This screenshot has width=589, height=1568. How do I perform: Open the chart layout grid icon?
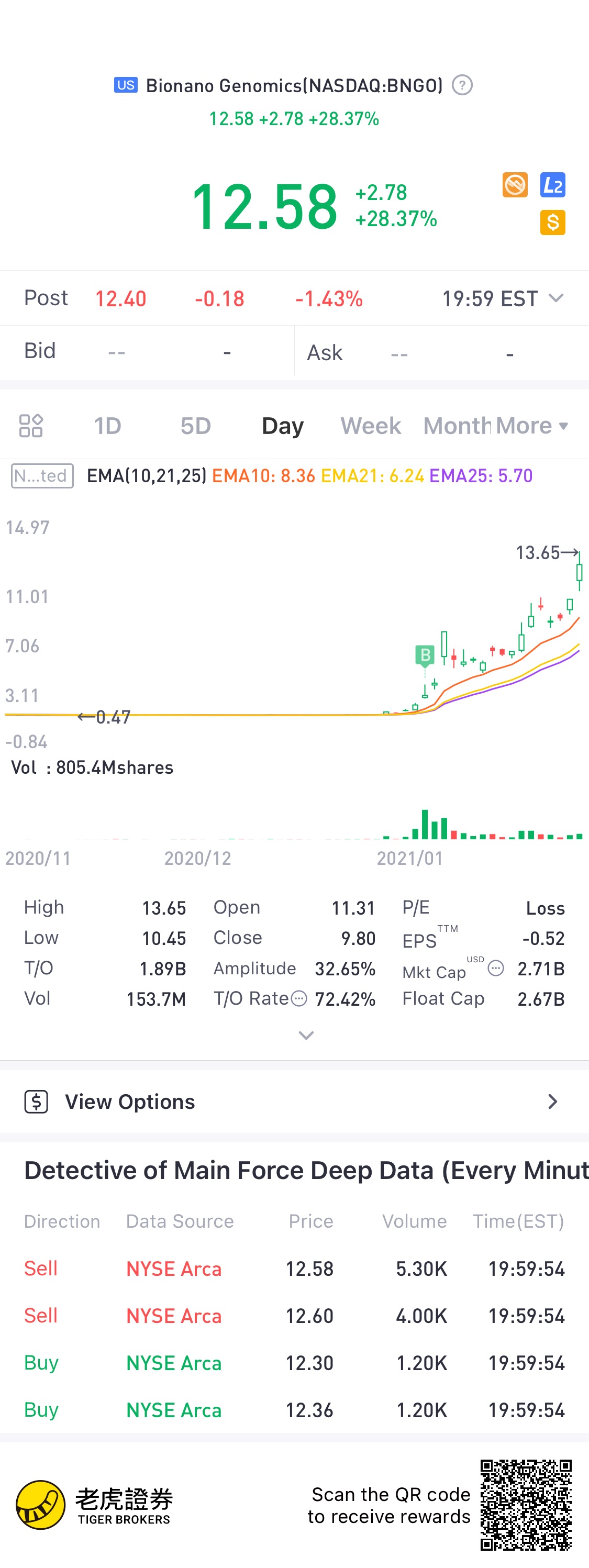tap(30, 426)
